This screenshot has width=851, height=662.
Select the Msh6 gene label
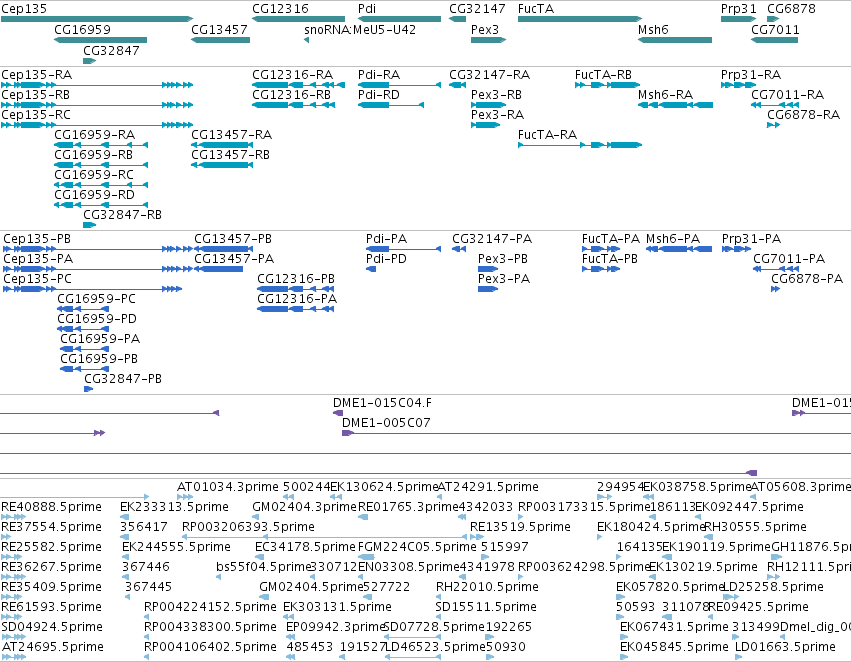pyautogui.click(x=653, y=30)
